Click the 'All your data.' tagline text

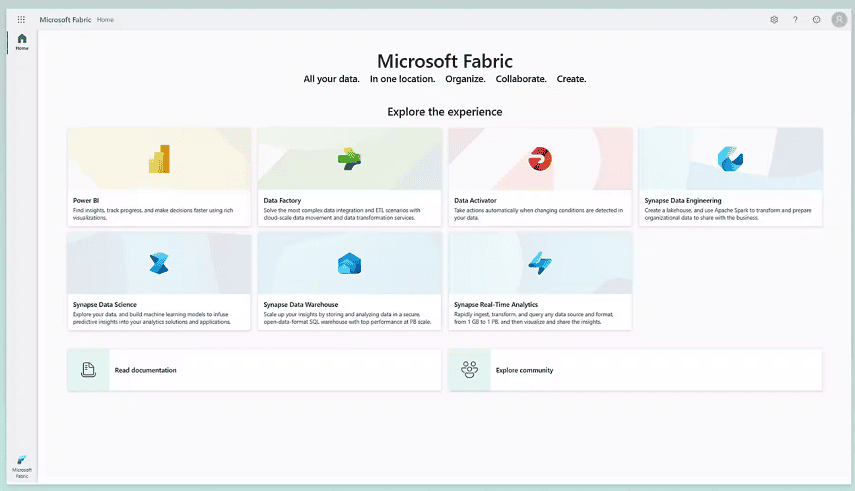coord(332,79)
